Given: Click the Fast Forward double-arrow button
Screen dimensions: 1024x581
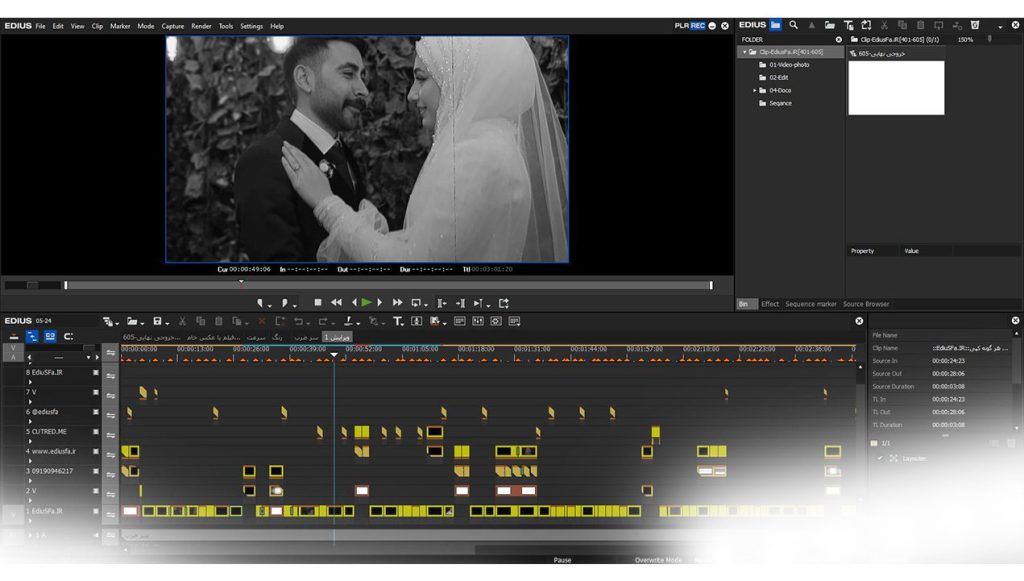Looking at the screenshot, I should 397,302.
